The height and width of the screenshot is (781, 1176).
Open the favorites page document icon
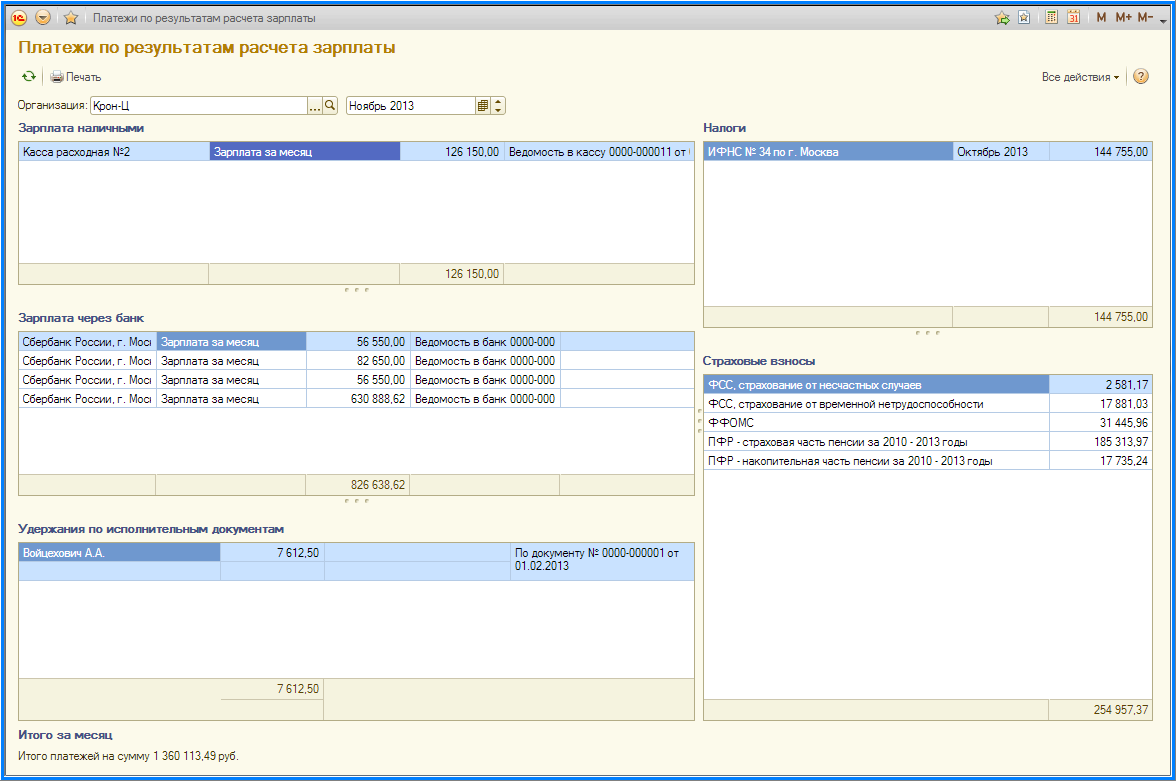(x=1024, y=17)
